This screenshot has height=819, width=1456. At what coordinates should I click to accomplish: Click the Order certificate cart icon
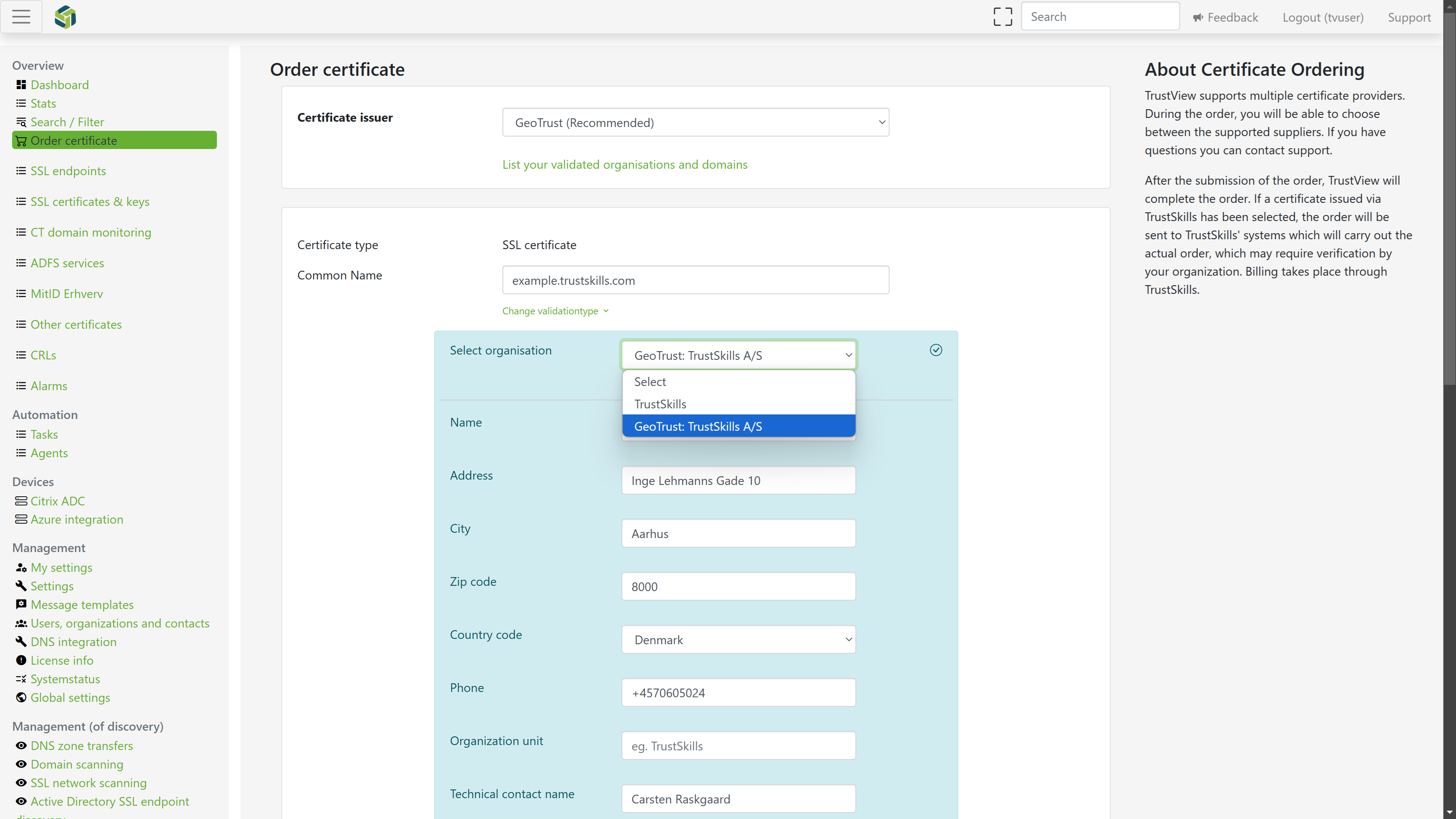click(x=21, y=141)
